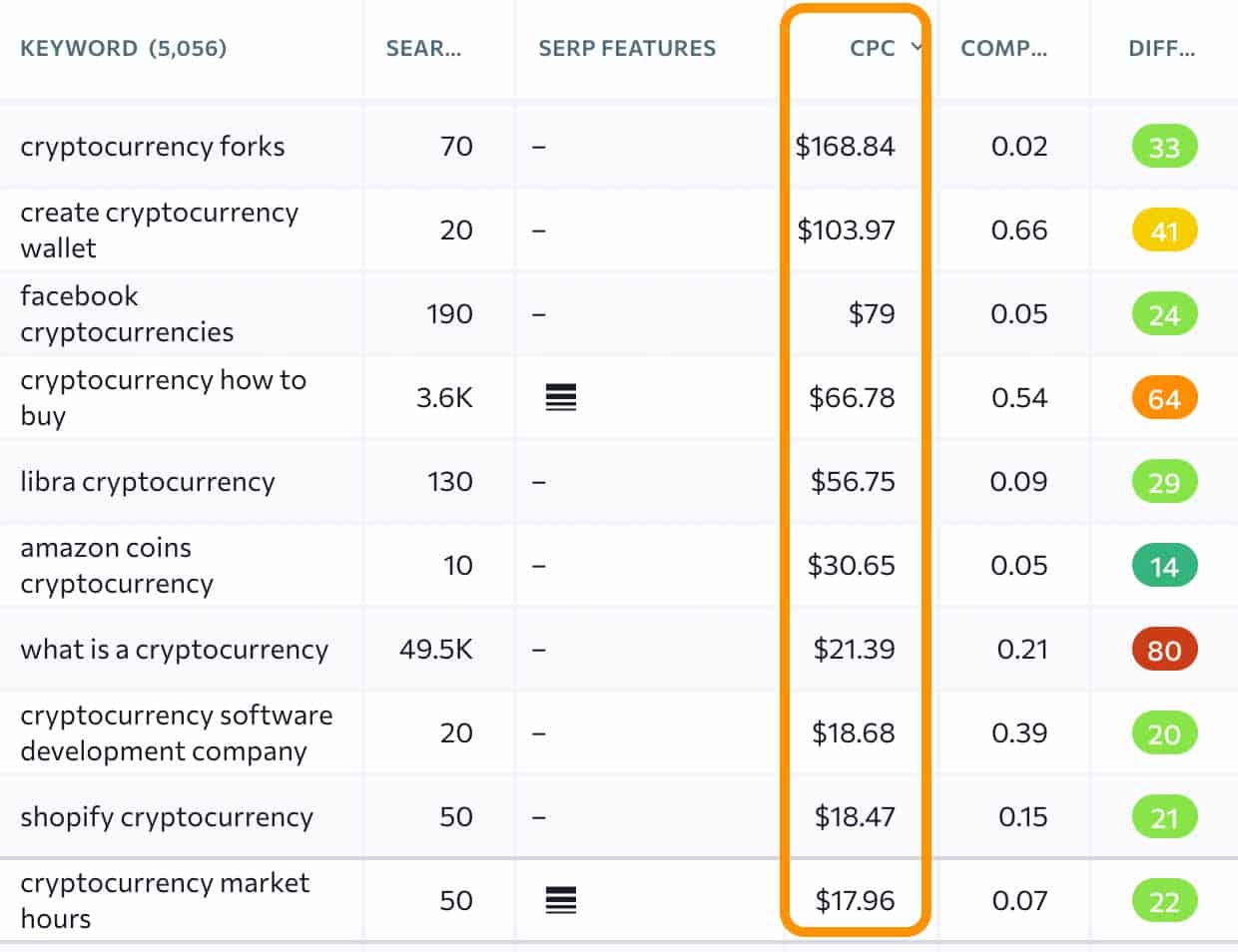Click the teal difficulty badge showing 14
The width and height of the screenshot is (1238, 952).
1163,565
